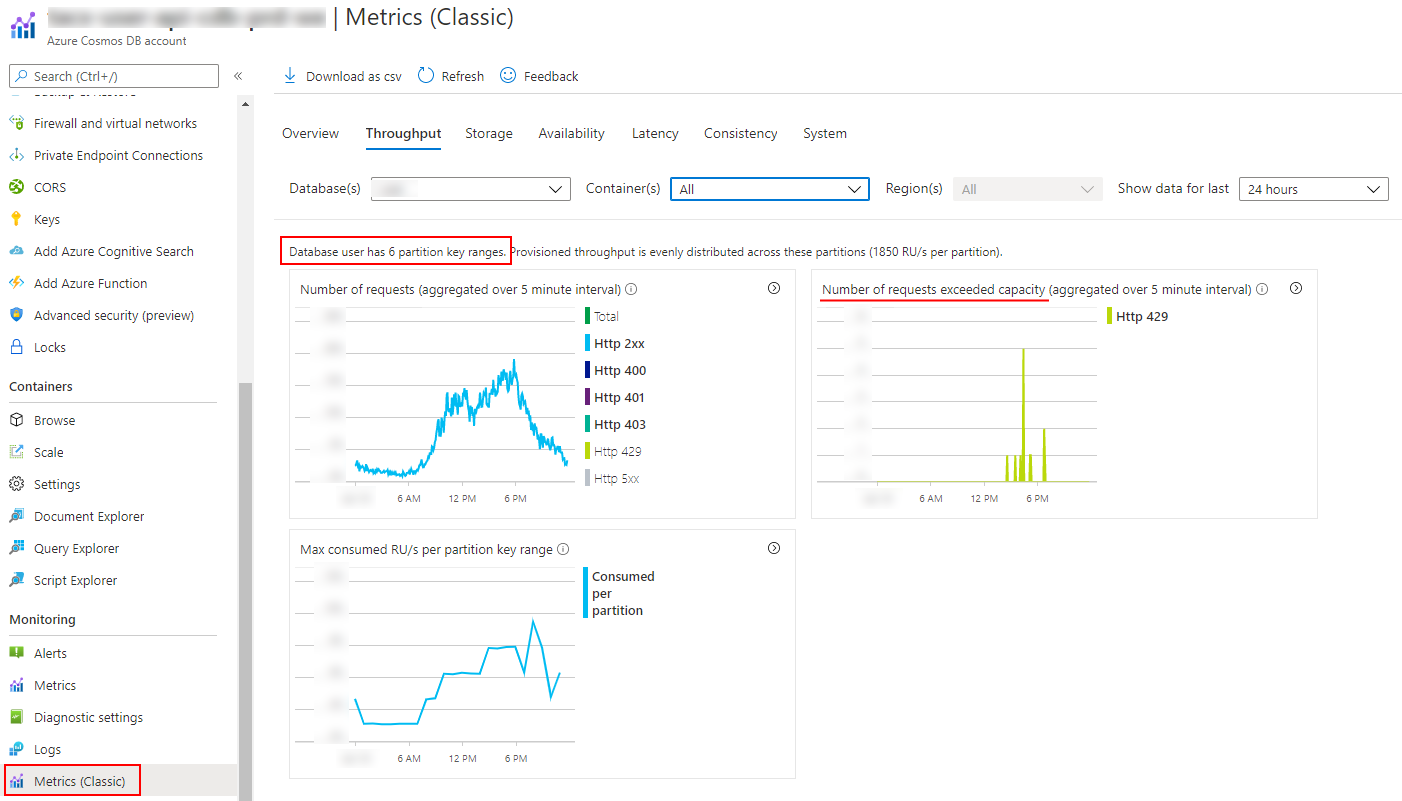Toggle Http 429 in exceeded capacity chart
1402x801 pixels.
(x=1141, y=316)
